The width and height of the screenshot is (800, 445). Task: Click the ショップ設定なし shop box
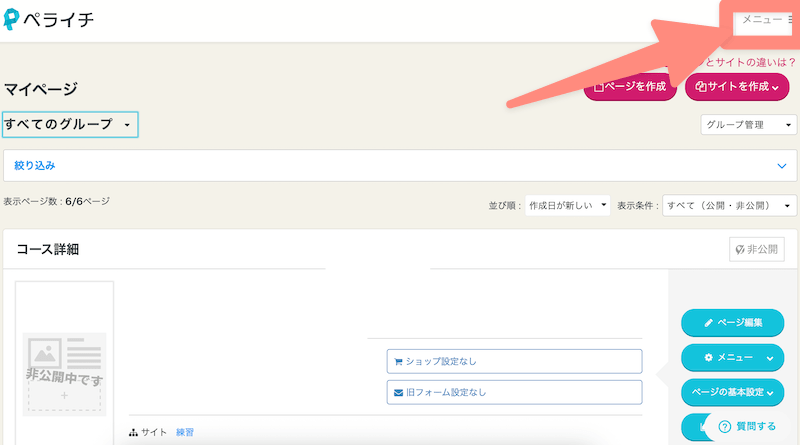pos(514,361)
